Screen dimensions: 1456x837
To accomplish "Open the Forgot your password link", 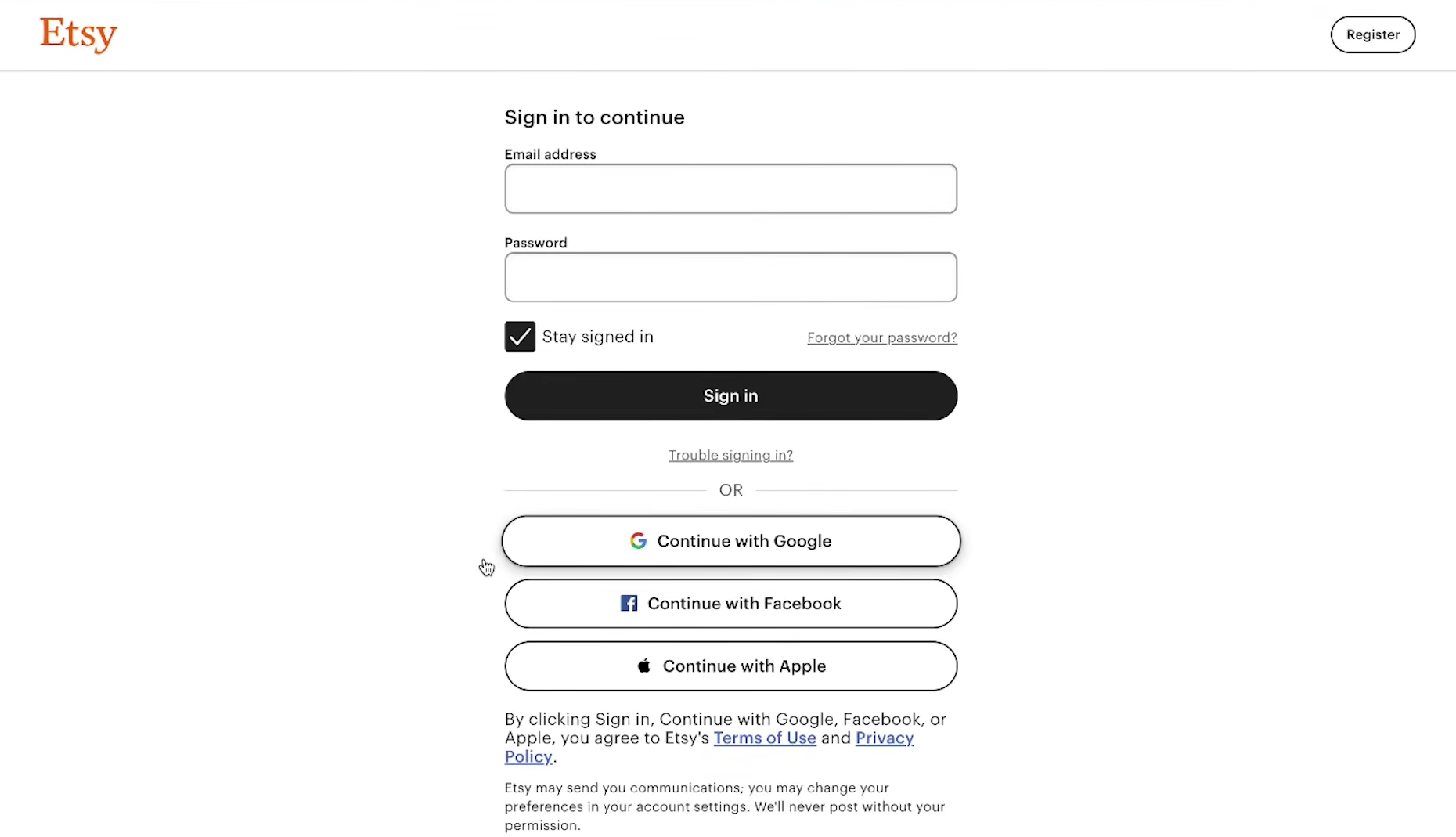I will [x=882, y=337].
